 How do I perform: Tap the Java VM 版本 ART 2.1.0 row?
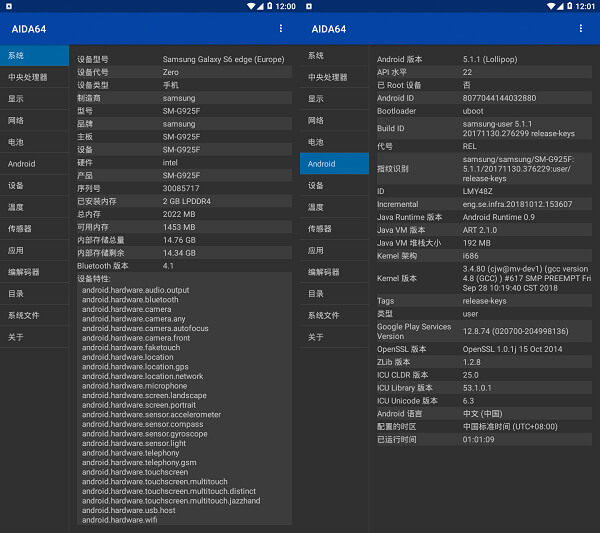(x=484, y=230)
